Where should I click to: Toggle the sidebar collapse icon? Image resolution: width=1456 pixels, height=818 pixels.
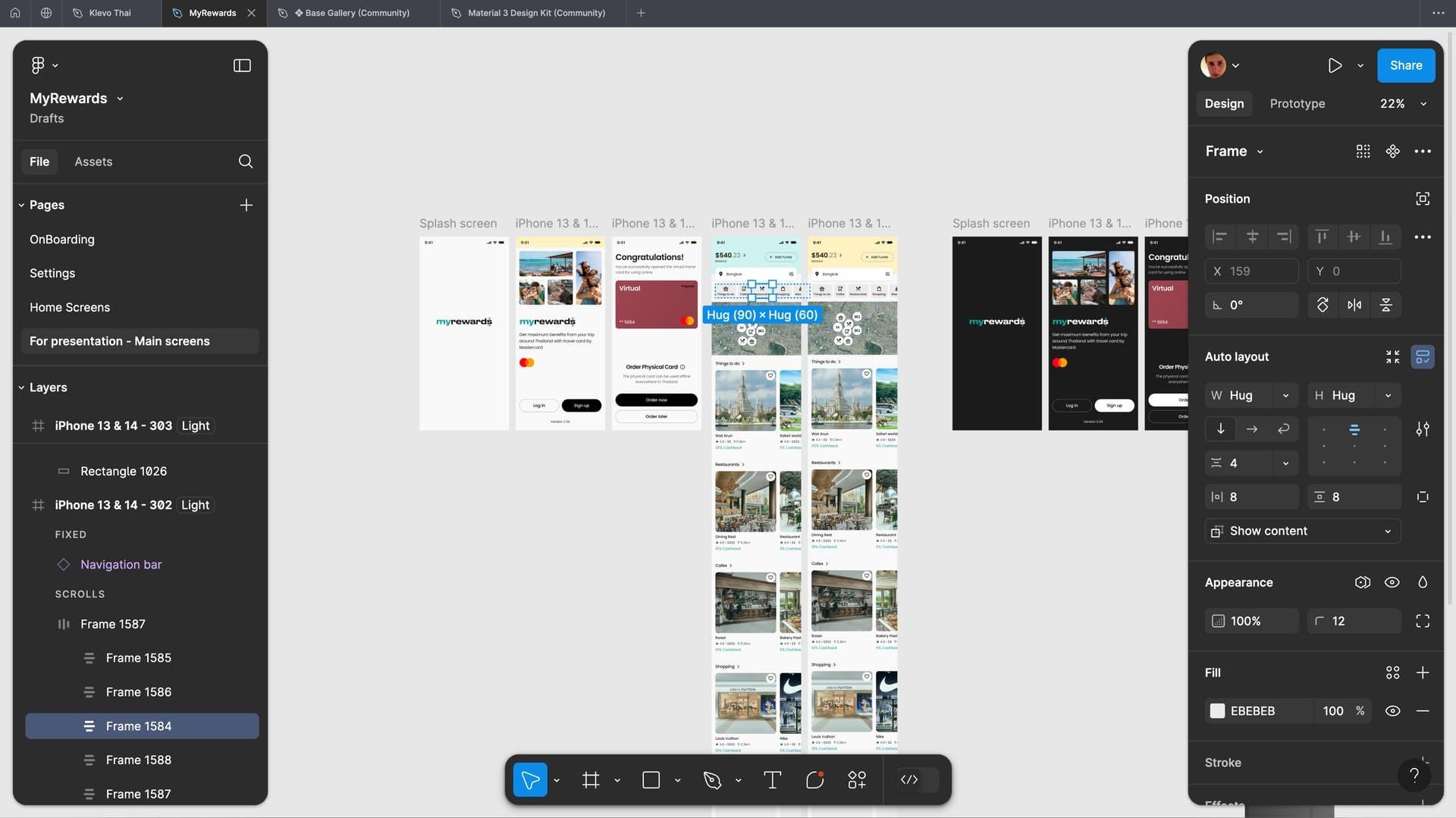click(x=242, y=66)
